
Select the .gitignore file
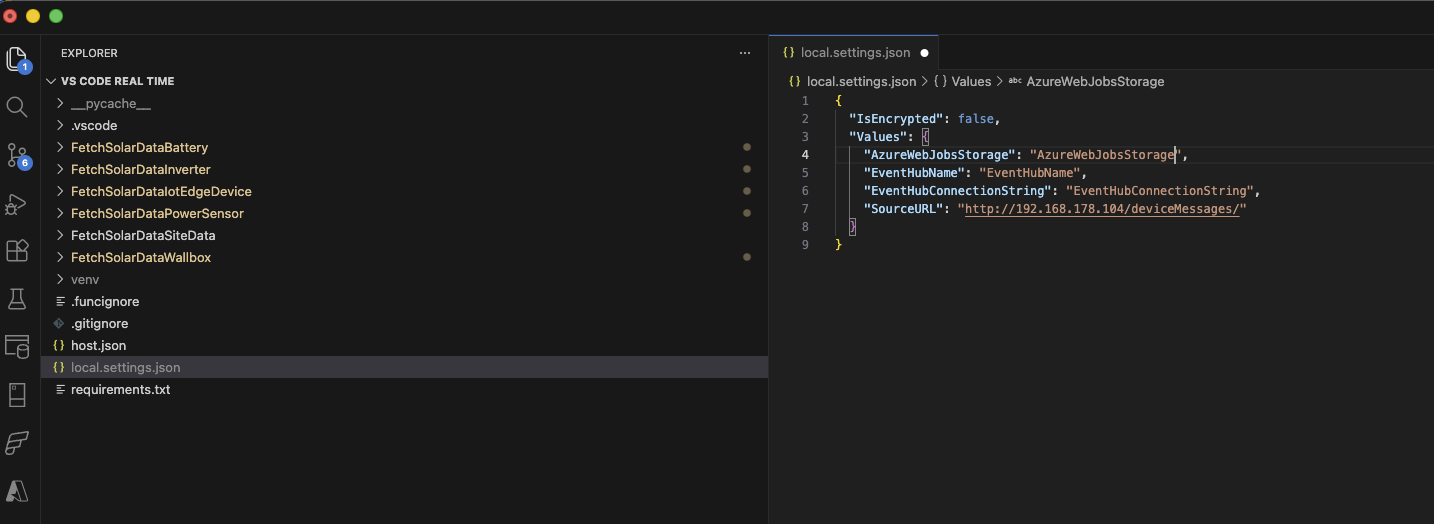(x=99, y=323)
